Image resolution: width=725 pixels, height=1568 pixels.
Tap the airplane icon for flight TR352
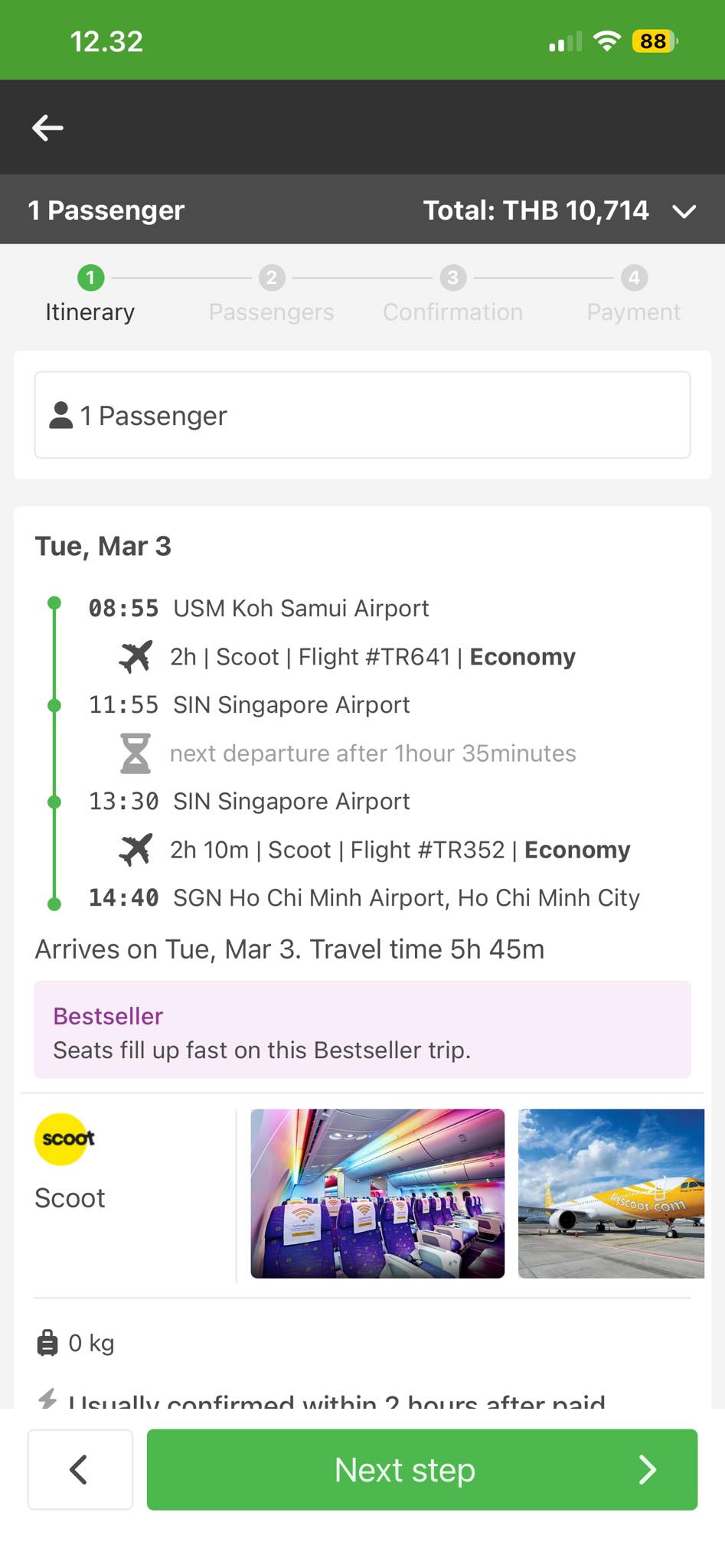click(136, 849)
